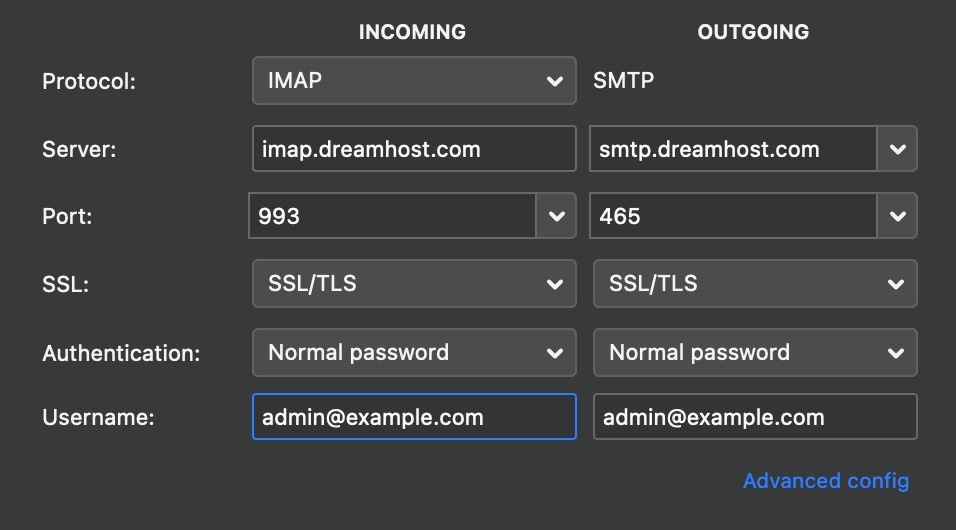Open the incoming Protocol IMAP dropdown
The width and height of the screenshot is (956, 530).
coord(414,81)
